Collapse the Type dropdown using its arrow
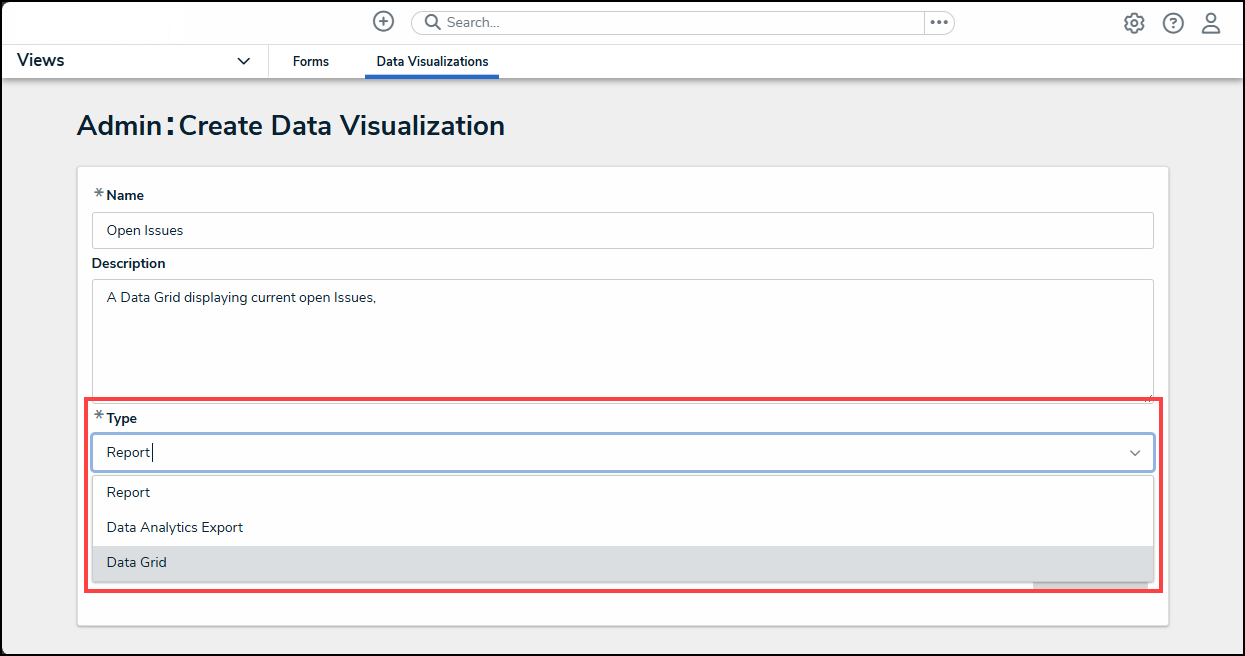The height and width of the screenshot is (656, 1245). point(1135,453)
